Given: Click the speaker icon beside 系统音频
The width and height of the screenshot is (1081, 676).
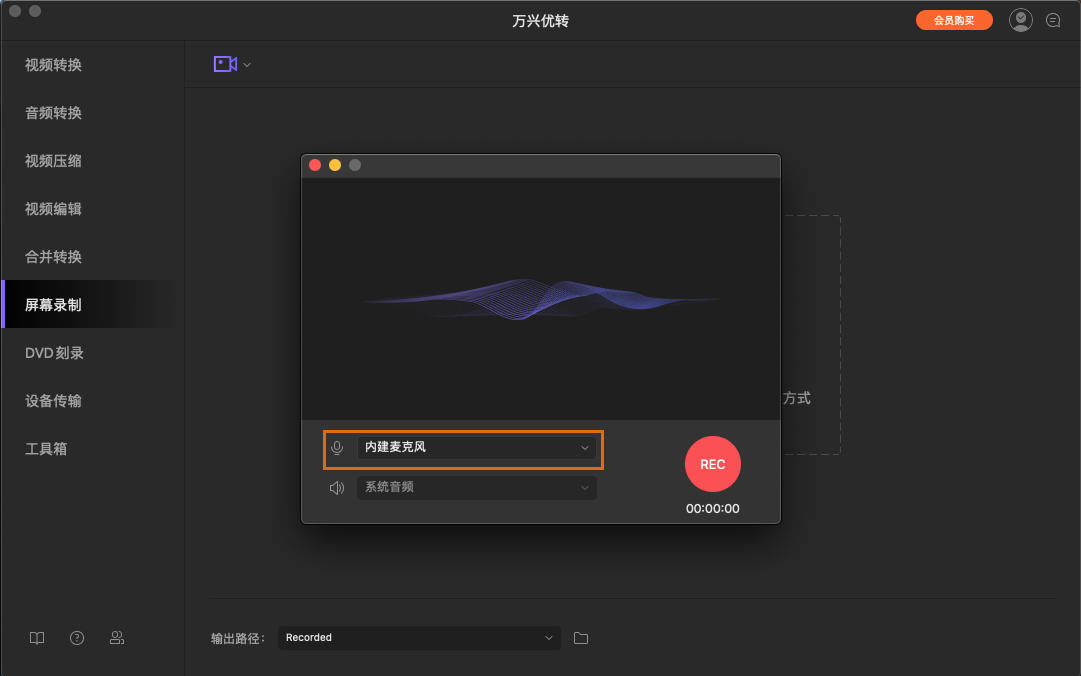Looking at the screenshot, I should tap(337, 487).
